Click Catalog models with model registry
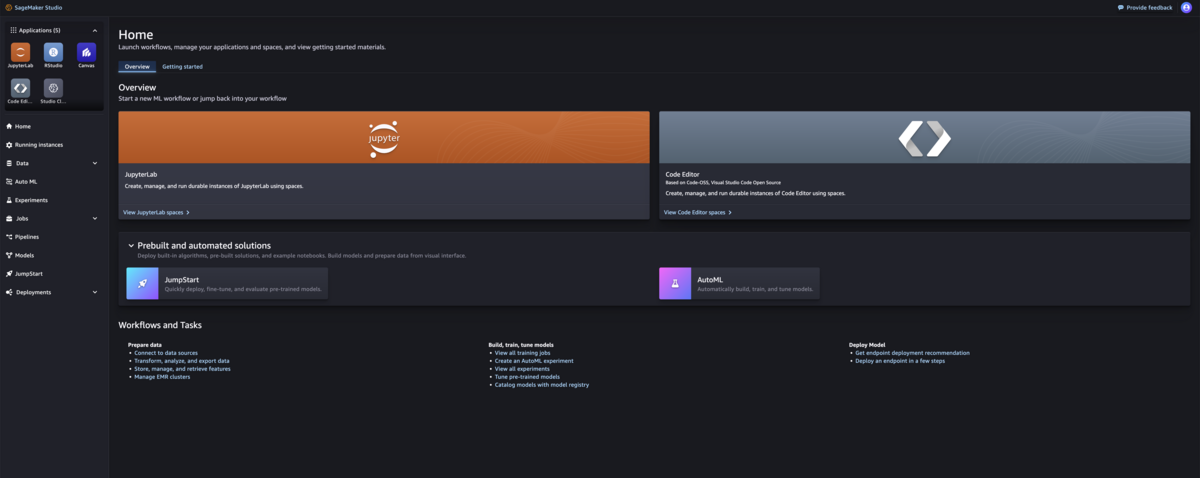This screenshot has width=1200, height=478. point(542,385)
